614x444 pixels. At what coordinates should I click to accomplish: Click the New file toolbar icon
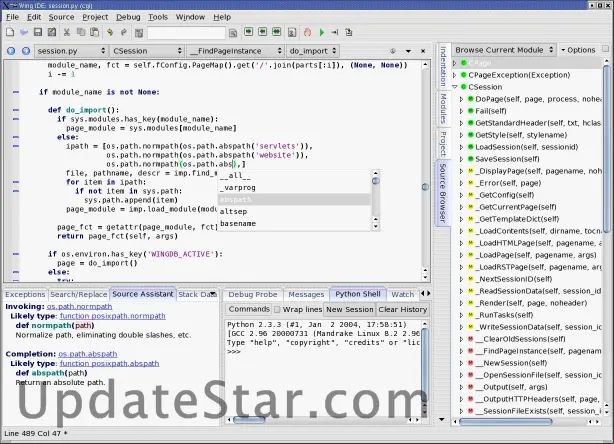(11, 33)
